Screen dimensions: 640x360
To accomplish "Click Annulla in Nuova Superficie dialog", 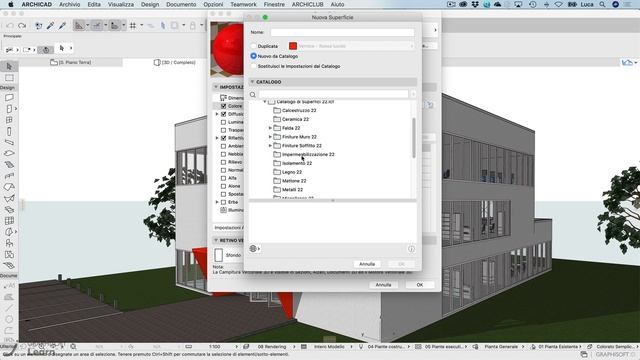I will [x=367, y=264].
